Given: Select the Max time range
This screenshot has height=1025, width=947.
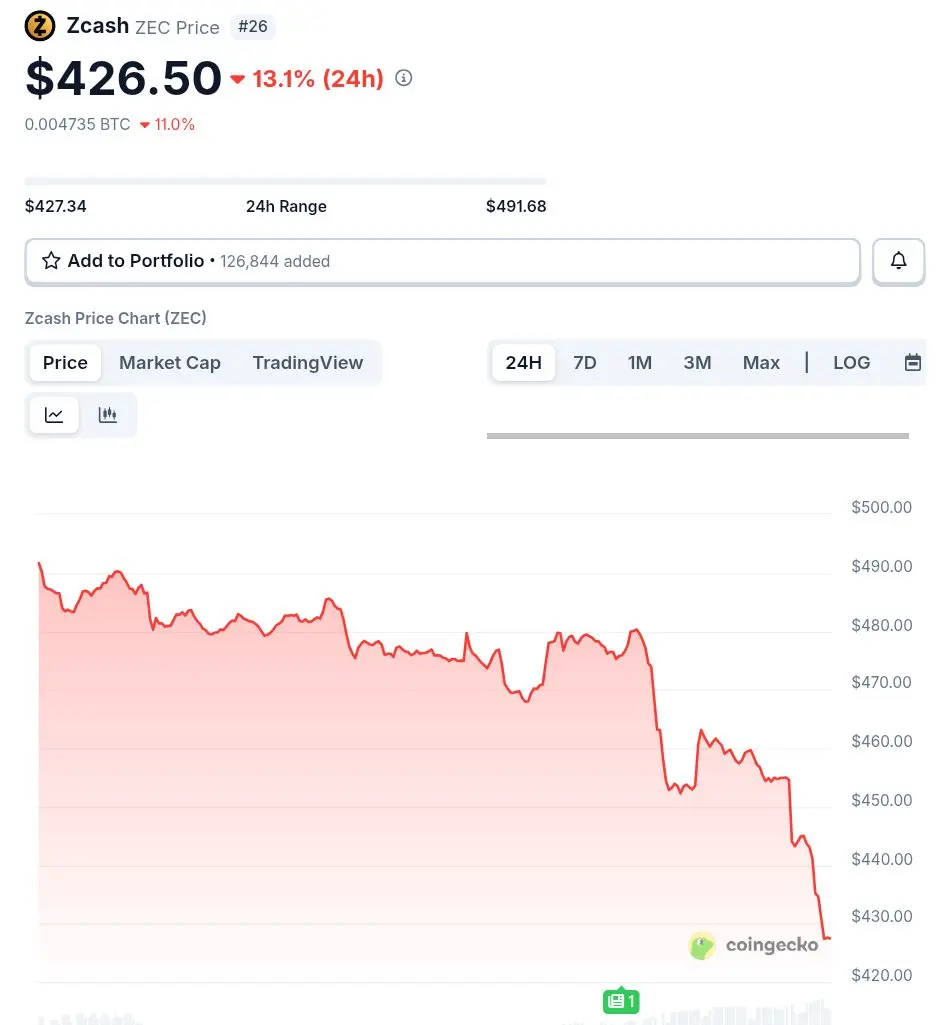Looking at the screenshot, I should pyautogui.click(x=761, y=363).
